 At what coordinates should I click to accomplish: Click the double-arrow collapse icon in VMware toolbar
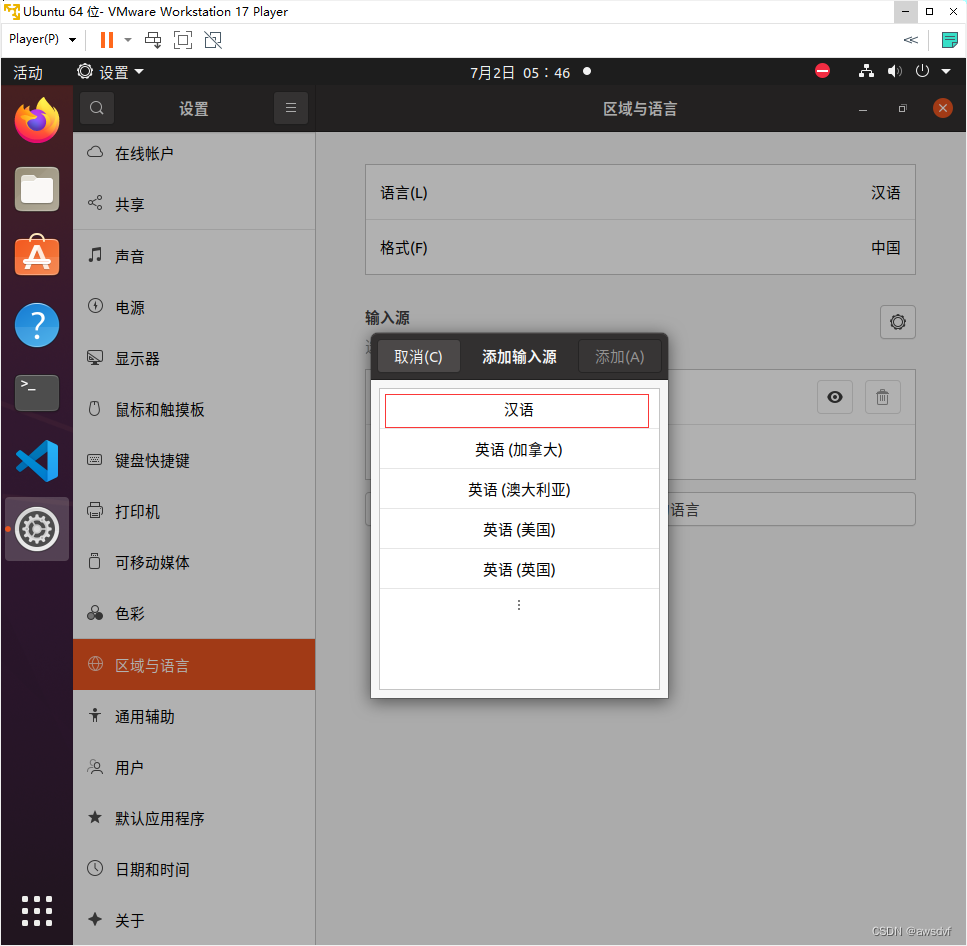coord(911,40)
